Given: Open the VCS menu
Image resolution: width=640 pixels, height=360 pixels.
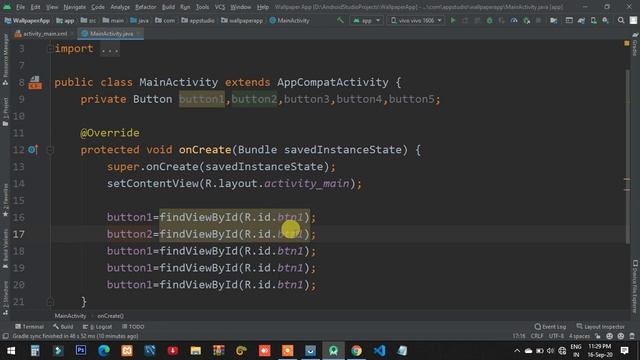Looking at the screenshot, I should (x=220, y=7).
